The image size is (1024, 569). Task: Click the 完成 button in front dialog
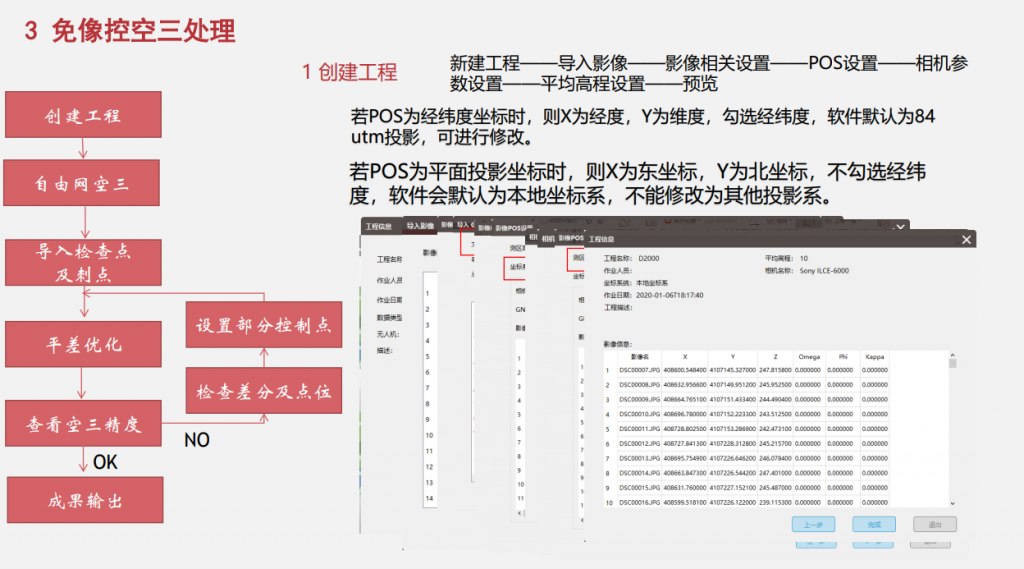874,524
